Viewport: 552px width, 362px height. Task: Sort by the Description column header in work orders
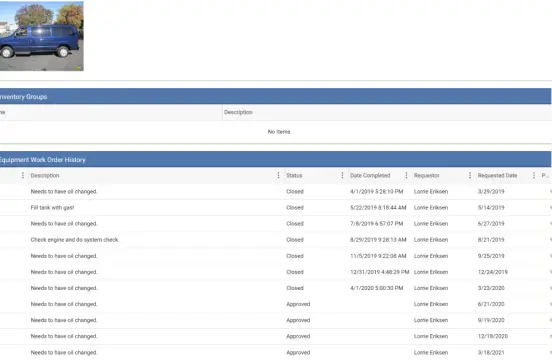pyautogui.click(x=45, y=175)
